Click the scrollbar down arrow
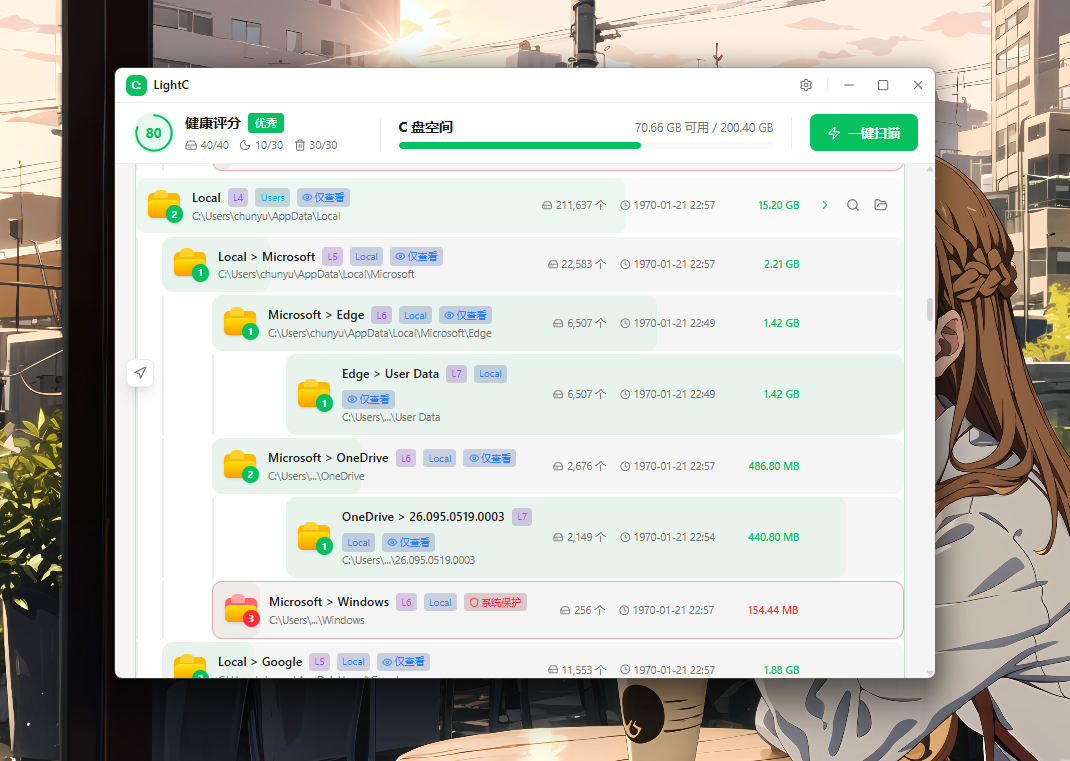 point(929,673)
